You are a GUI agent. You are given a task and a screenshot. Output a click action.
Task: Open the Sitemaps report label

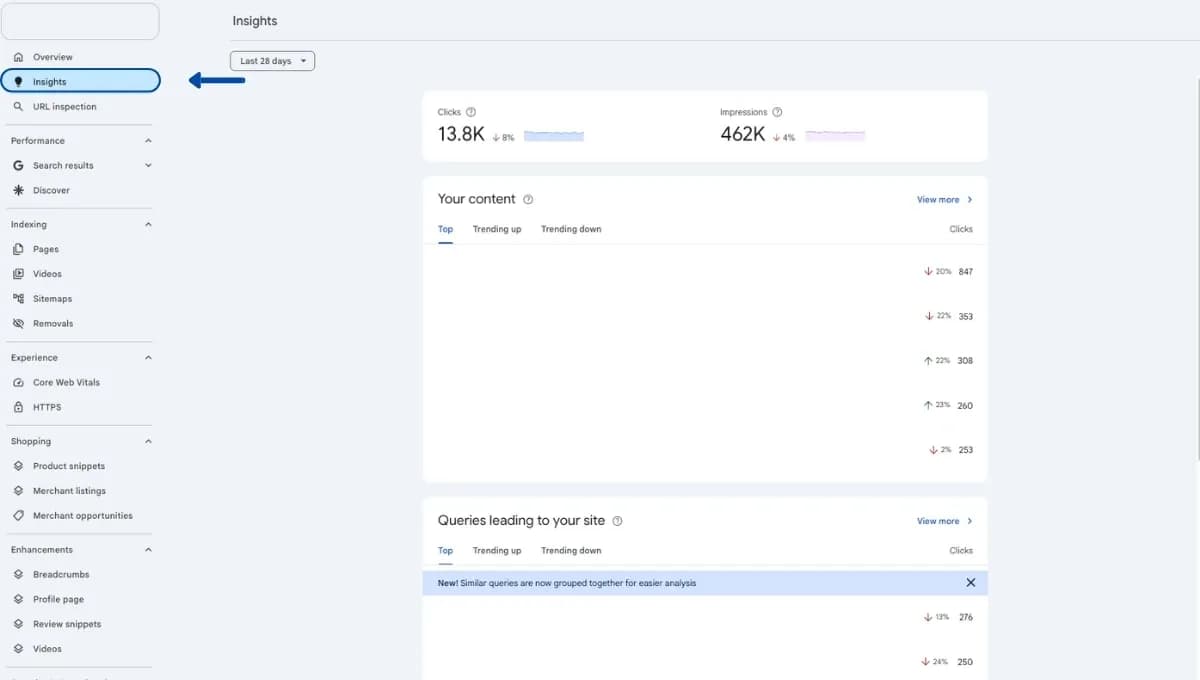tap(52, 299)
